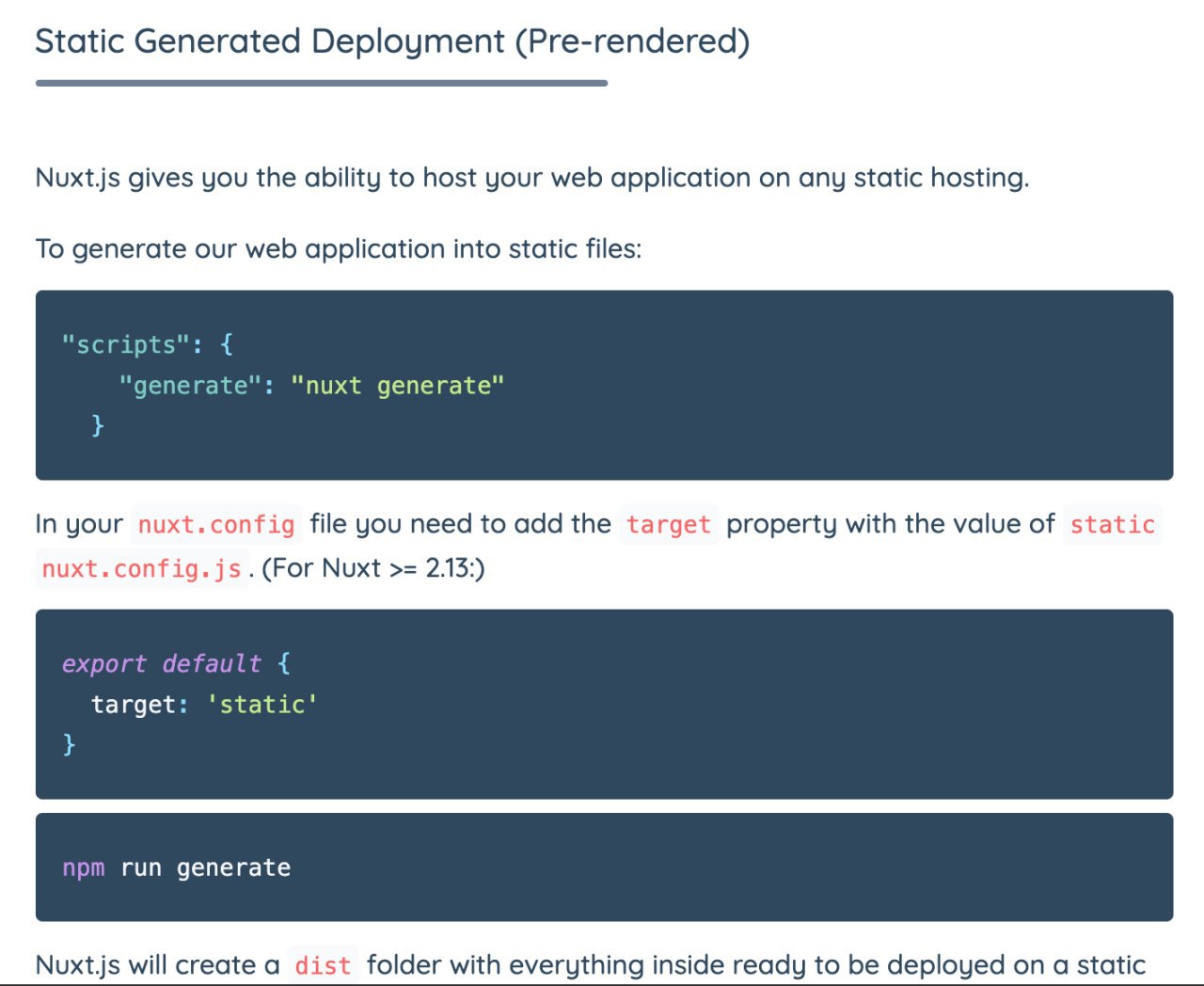Click the inline code 'static'

1113,524
